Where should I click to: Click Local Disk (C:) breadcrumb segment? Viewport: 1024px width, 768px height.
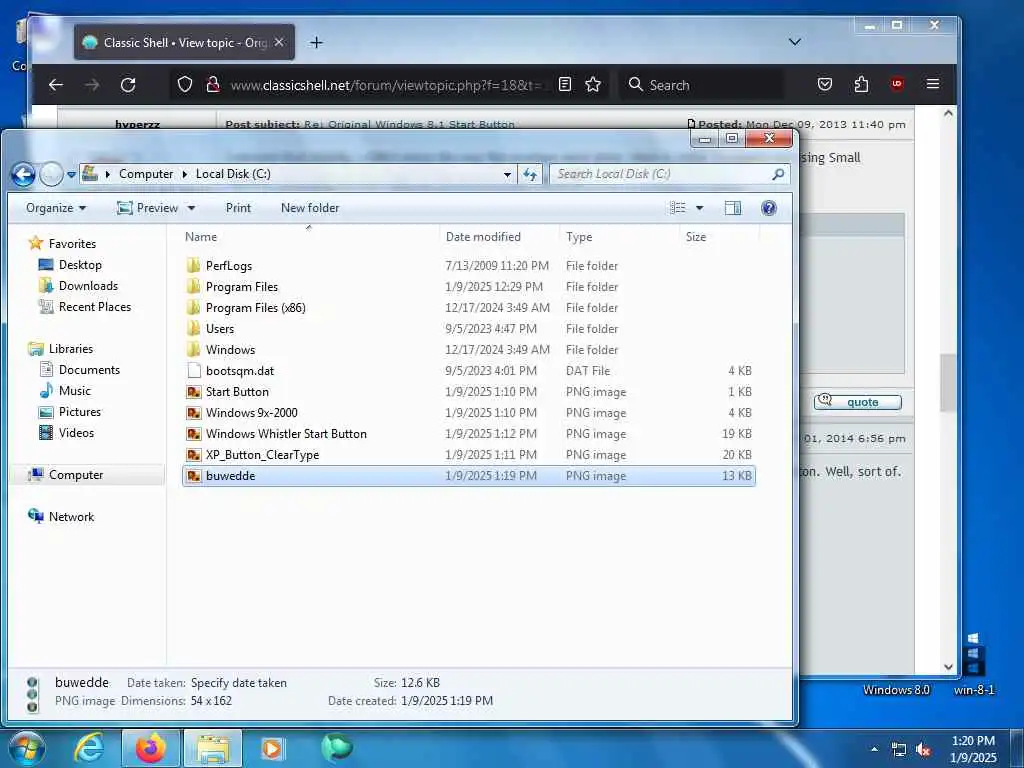pyautogui.click(x=233, y=174)
